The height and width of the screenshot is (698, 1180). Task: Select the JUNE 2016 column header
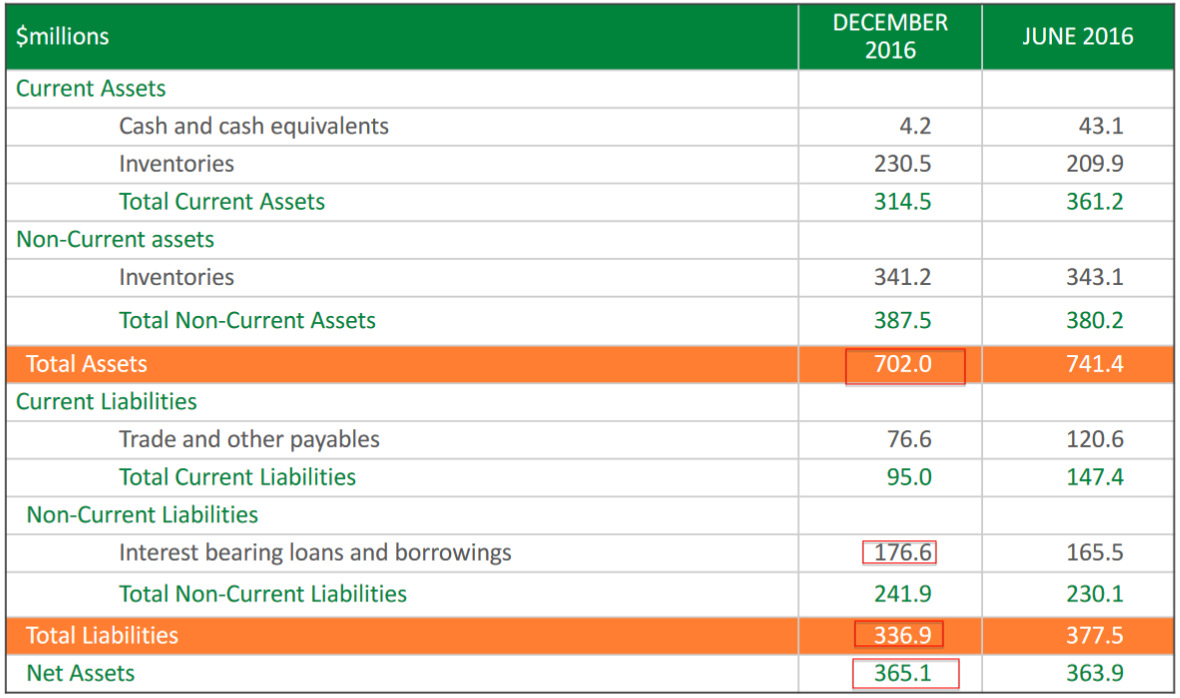tap(1077, 37)
